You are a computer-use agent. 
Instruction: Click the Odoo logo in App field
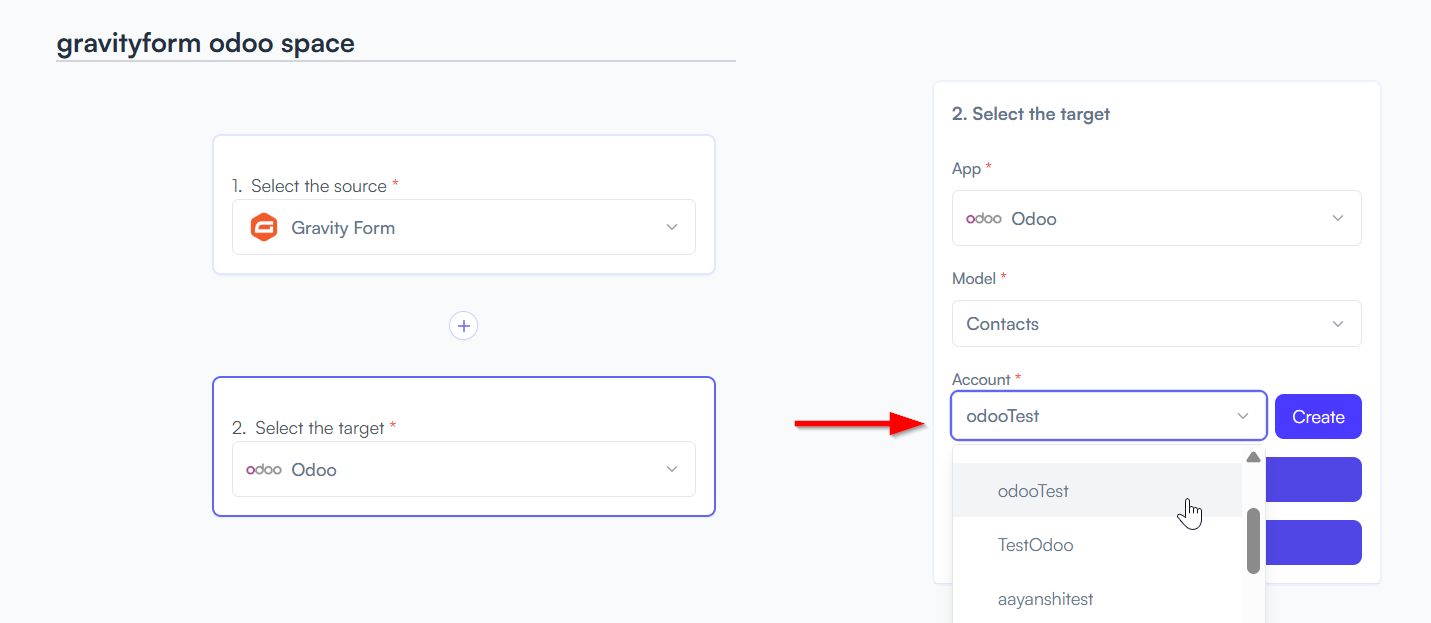[984, 218]
